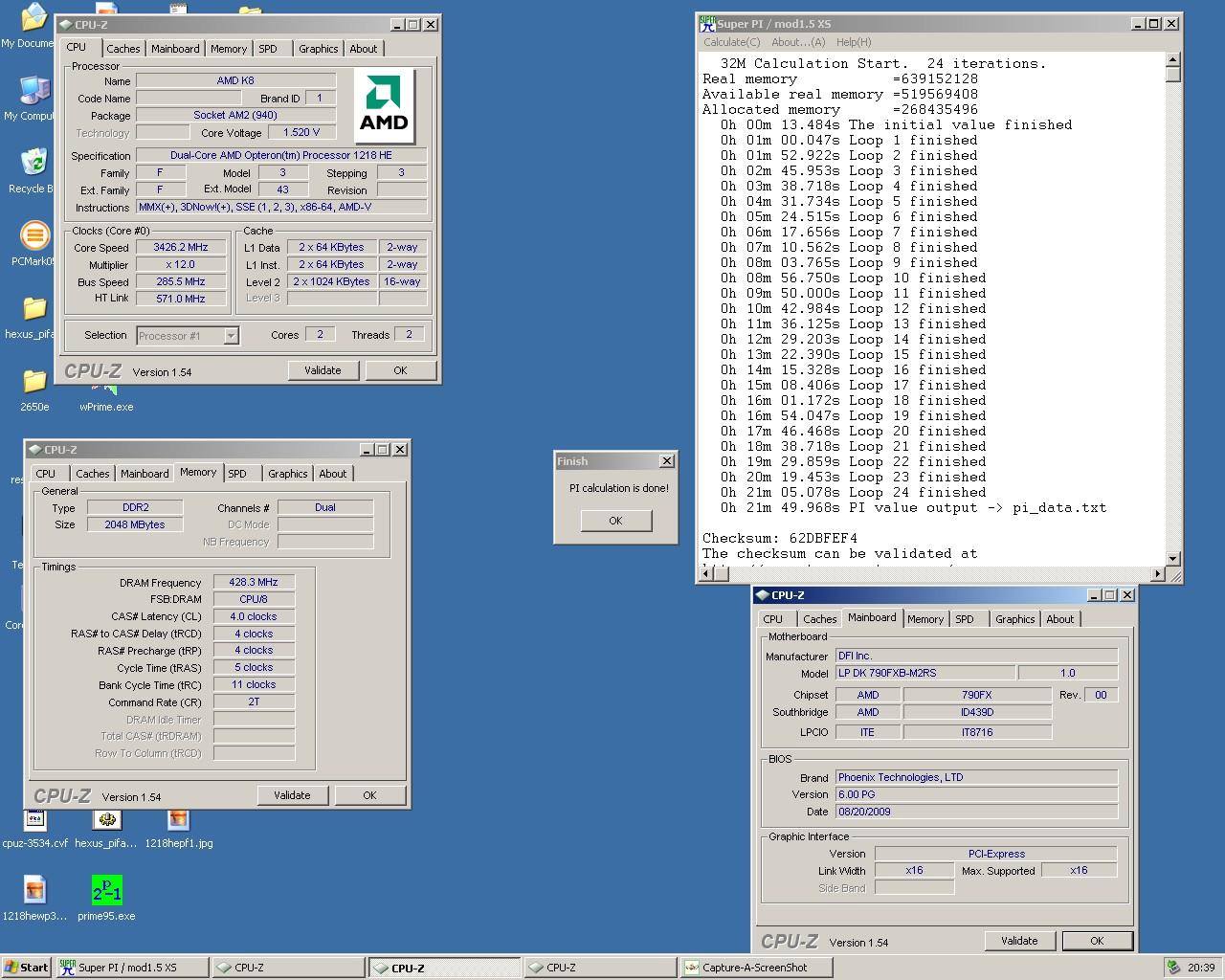
Task: Click Validate in the top CPU-Z window
Action: 323,370
